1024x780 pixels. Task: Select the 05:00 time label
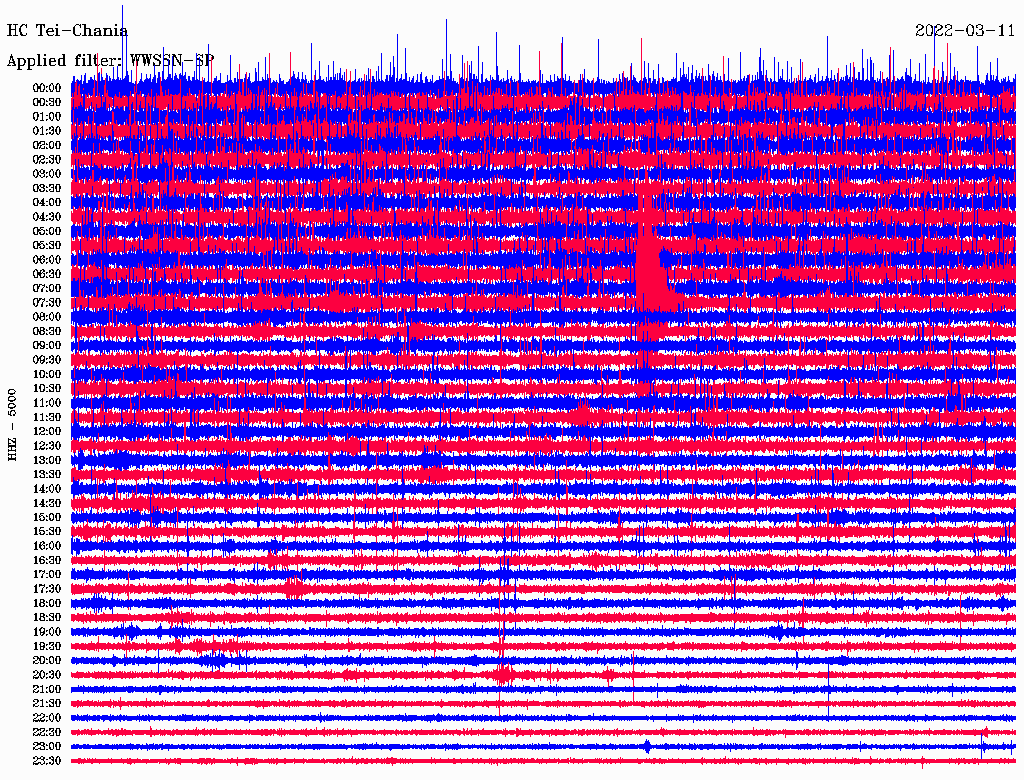coord(47,231)
